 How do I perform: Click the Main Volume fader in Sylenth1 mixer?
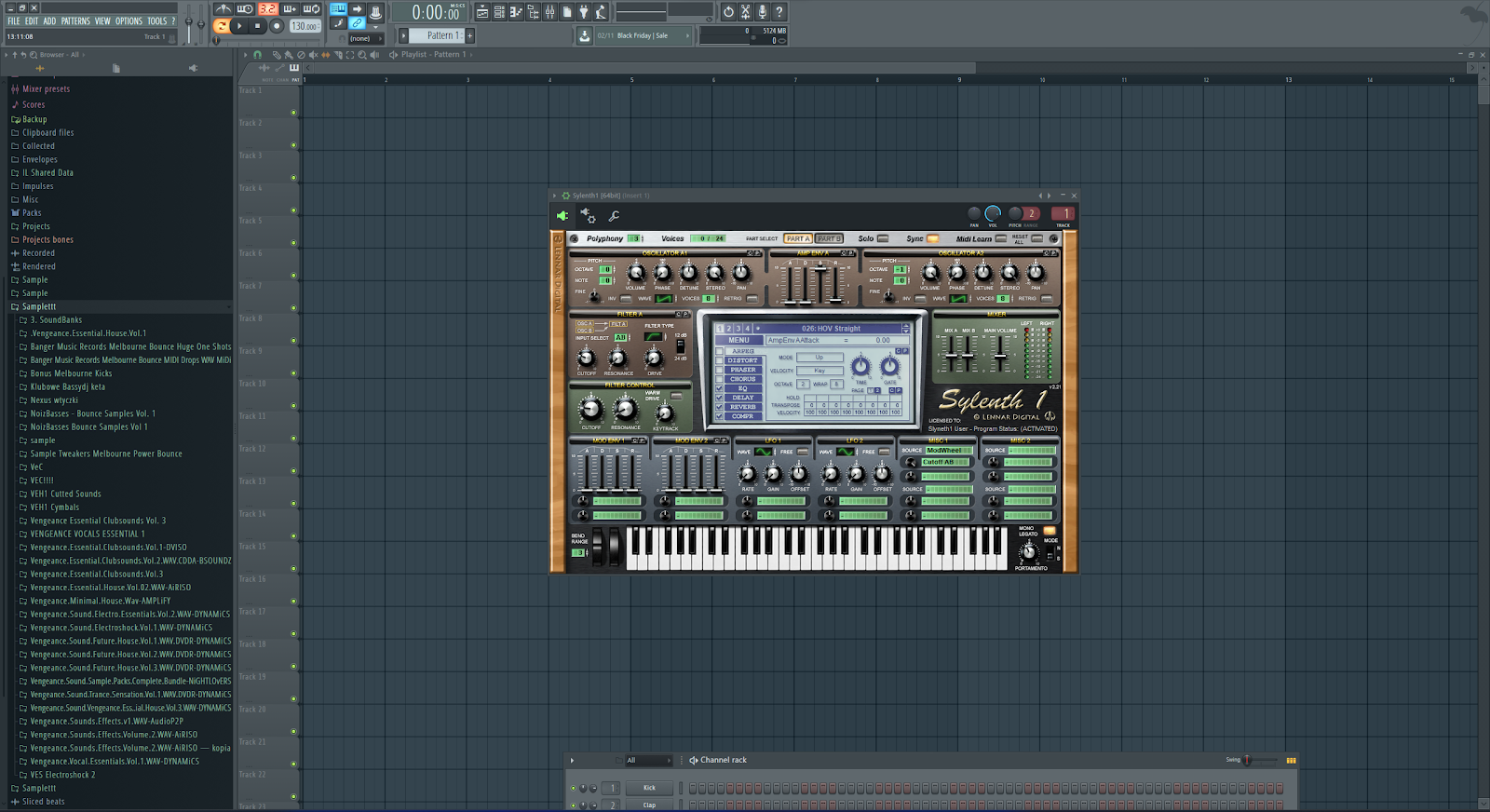click(x=1000, y=356)
